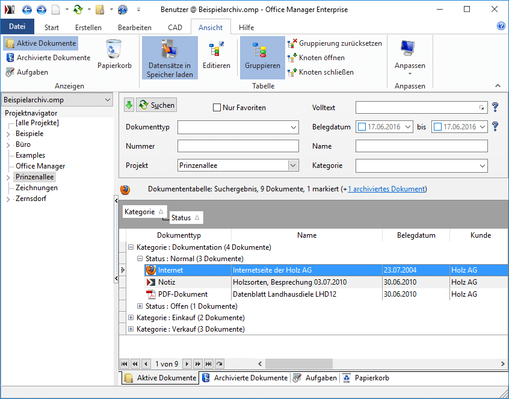The image size is (509, 399).
Task: Go to first record navigation button
Action: (x=124, y=364)
